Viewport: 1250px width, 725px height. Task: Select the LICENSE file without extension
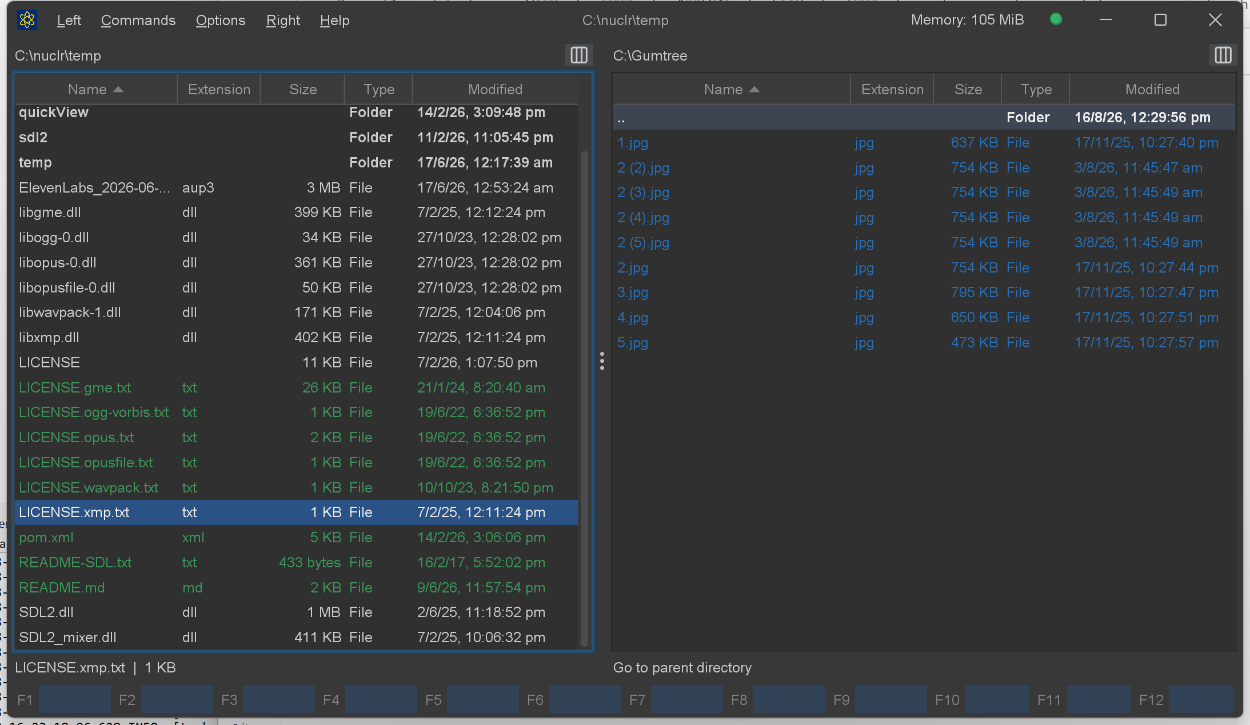(296, 362)
